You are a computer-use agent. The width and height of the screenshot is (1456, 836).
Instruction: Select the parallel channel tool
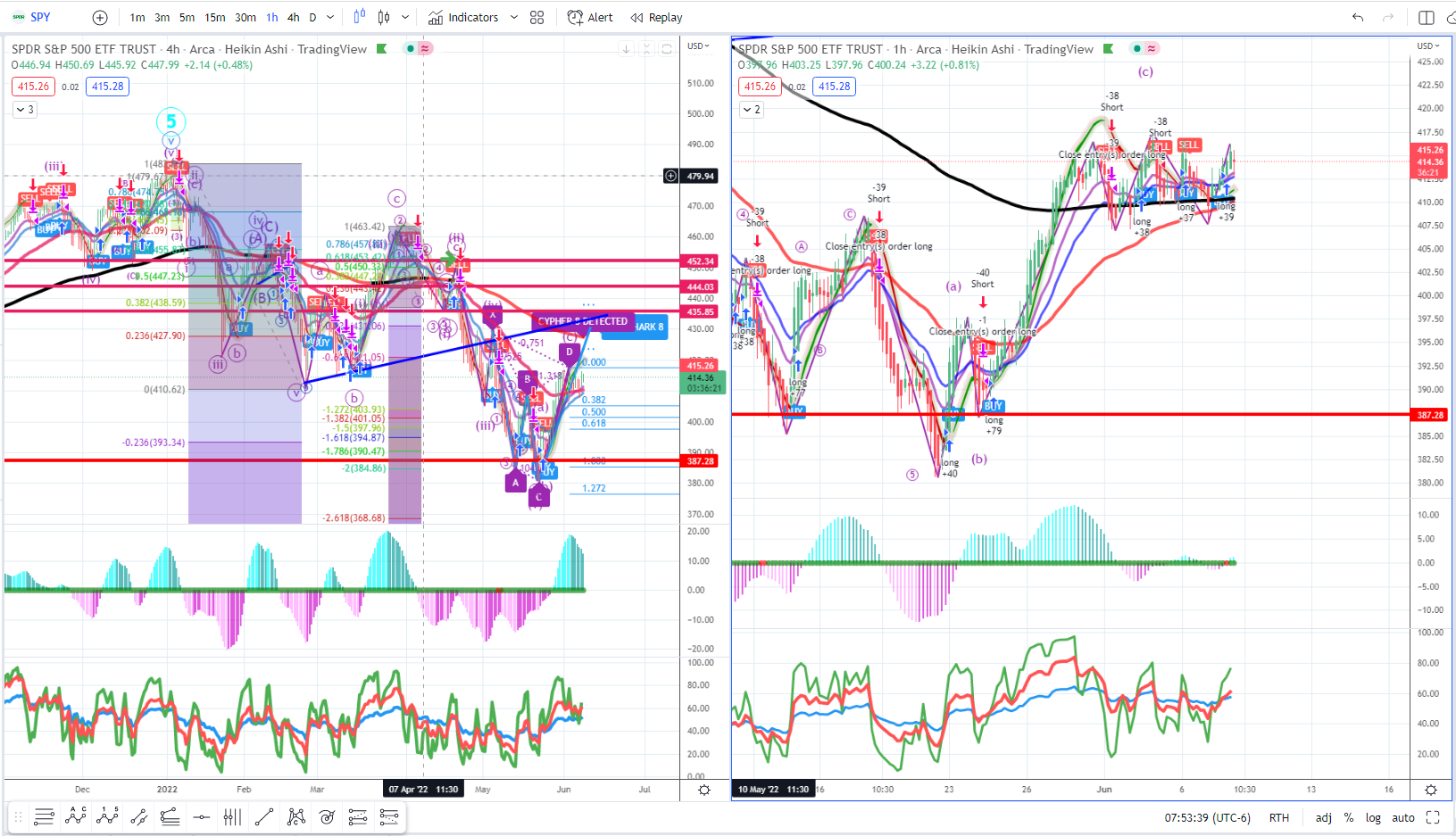pos(138,816)
